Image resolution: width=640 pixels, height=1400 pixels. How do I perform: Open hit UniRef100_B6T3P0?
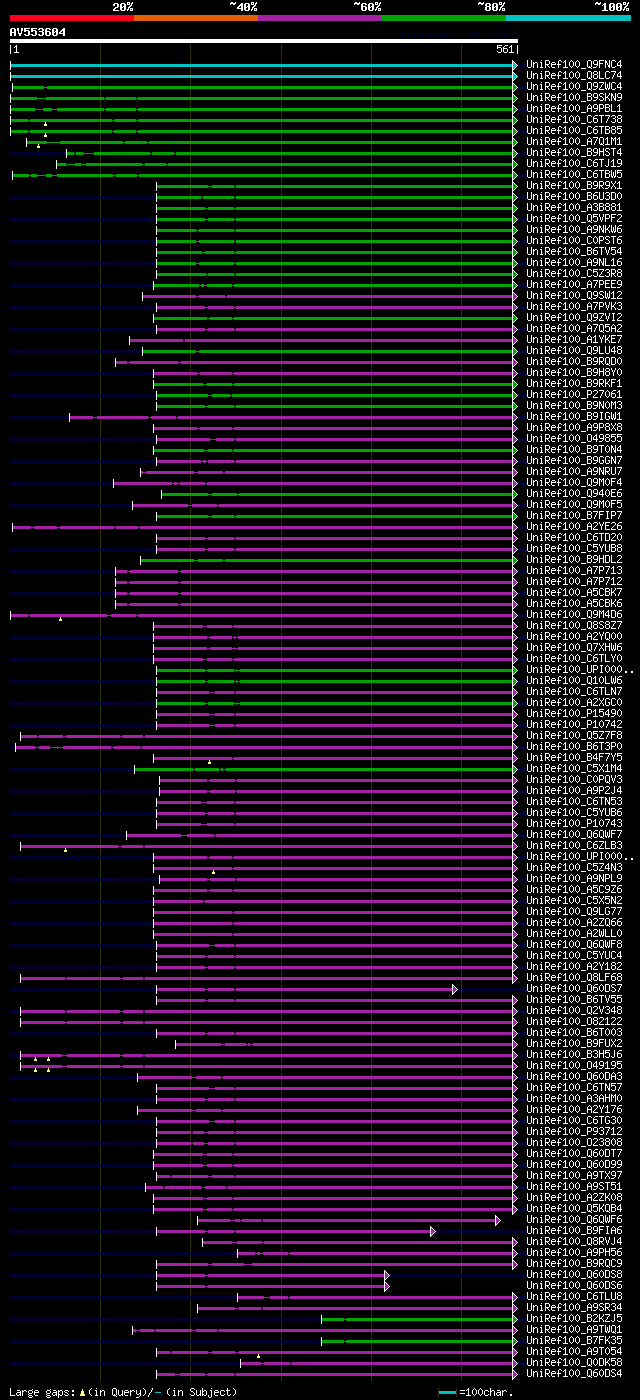point(574,747)
